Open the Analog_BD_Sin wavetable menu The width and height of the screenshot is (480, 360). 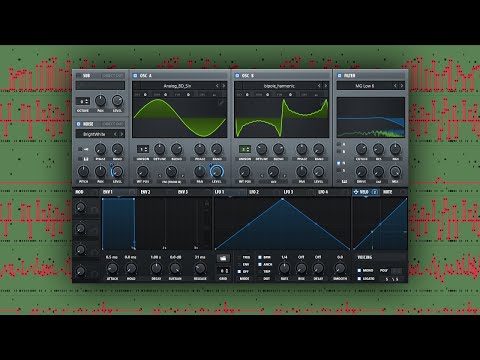tap(177, 86)
